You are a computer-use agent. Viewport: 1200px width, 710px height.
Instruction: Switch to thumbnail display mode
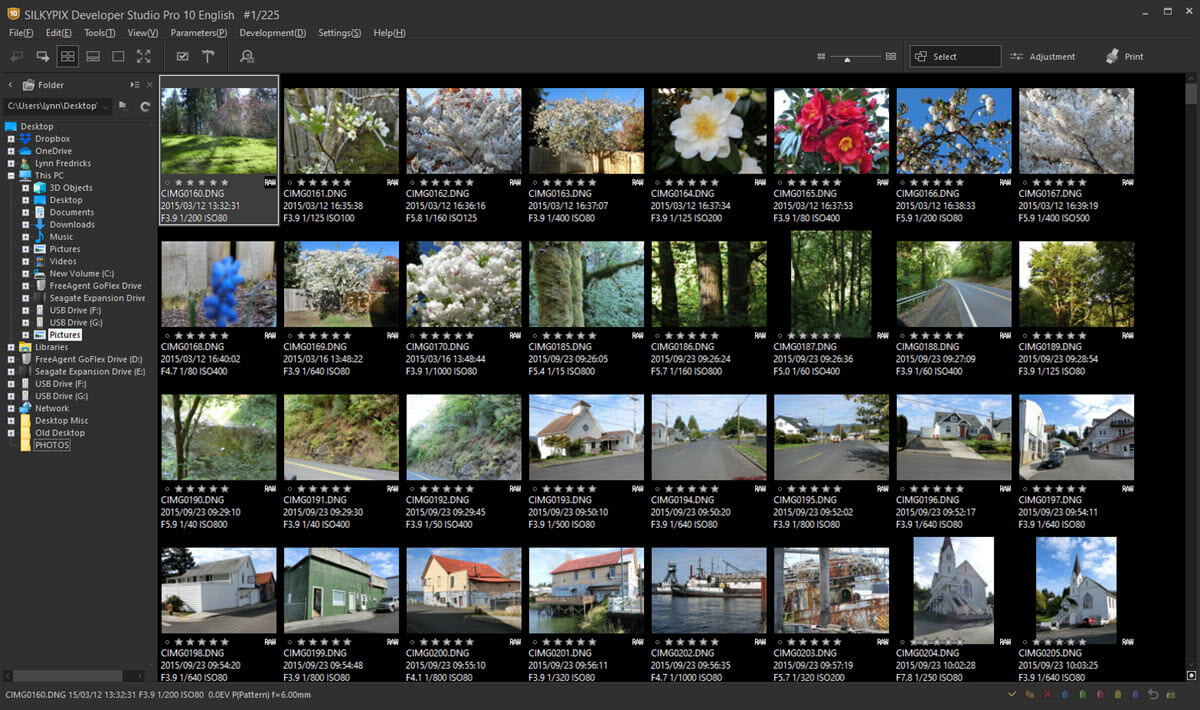click(68, 57)
